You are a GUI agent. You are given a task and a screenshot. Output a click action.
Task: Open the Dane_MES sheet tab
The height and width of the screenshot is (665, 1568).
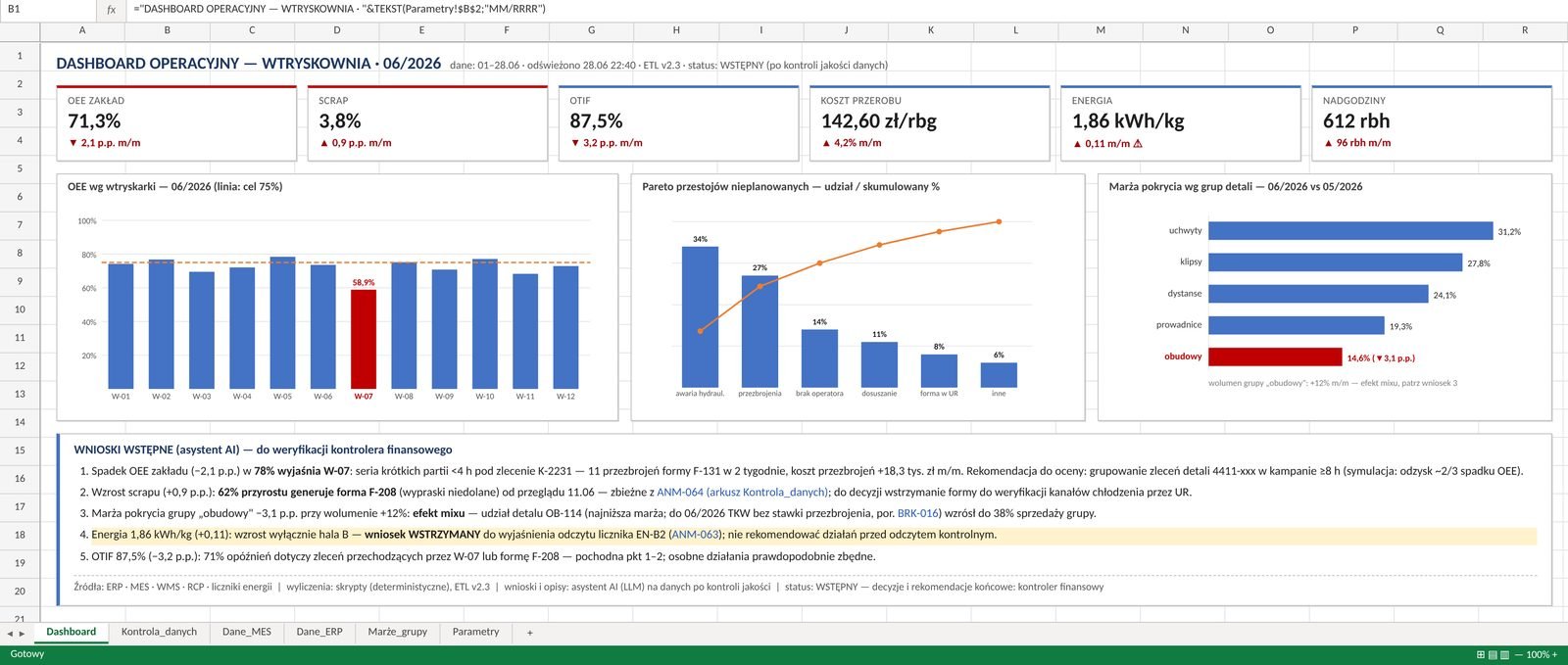click(x=247, y=632)
